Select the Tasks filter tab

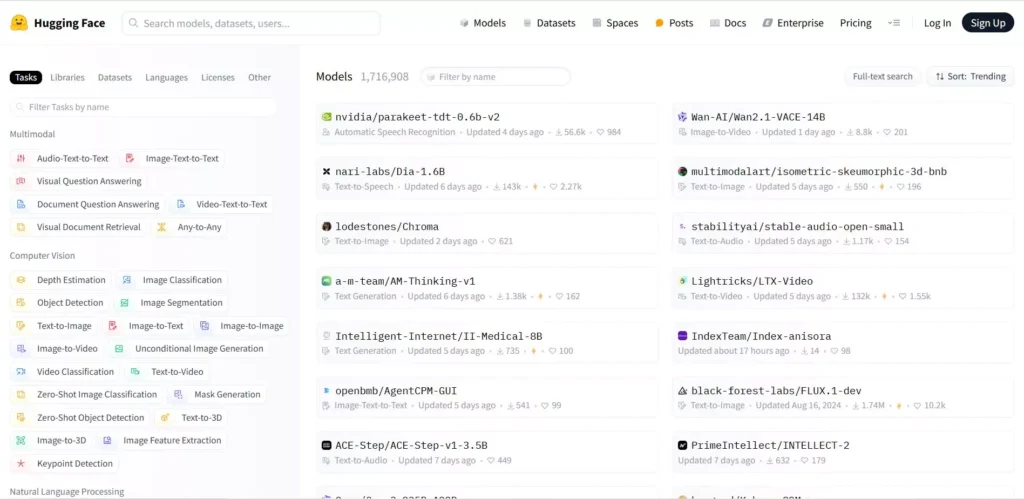(26, 77)
